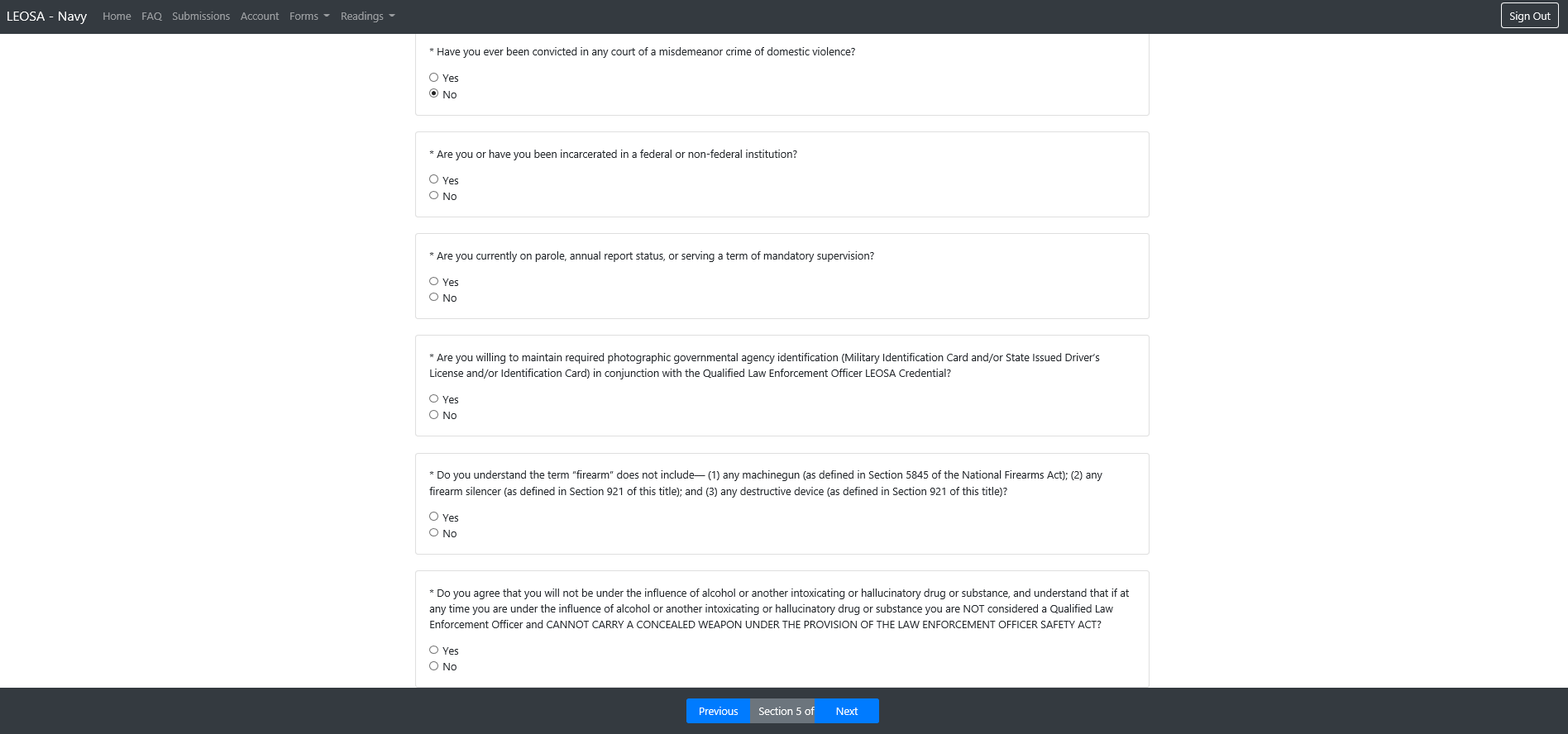The width and height of the screenshot is (1568, 734).
Task: Select No for alcohol influence agreement question
Action: 433,666
